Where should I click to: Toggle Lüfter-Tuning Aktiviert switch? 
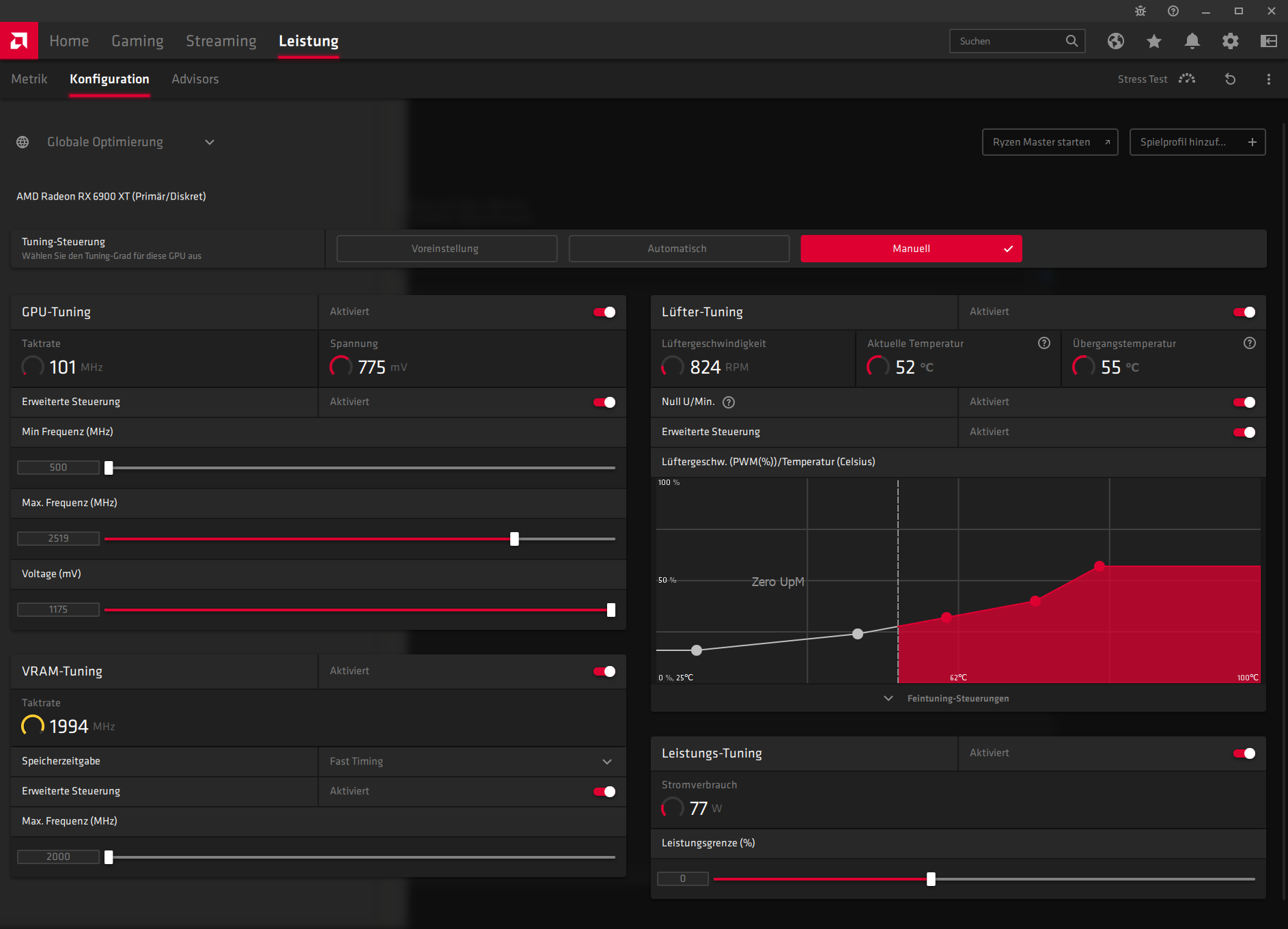pyautogui.click(x=1244, y=312)
